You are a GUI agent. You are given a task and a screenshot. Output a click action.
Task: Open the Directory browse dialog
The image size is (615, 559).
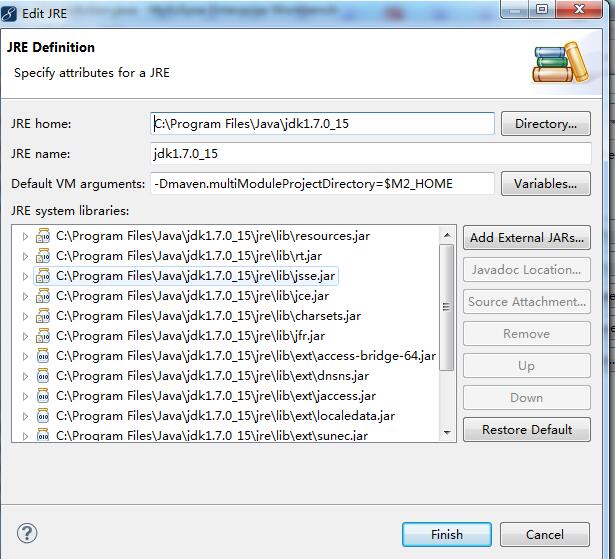(x=546, y=124)
